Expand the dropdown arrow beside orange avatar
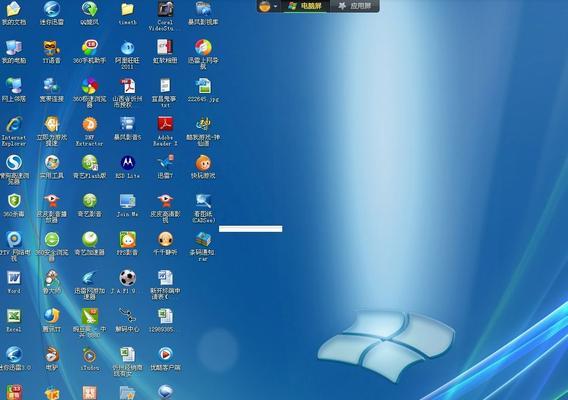The height and width of the screenshot is (400, 568). coord(276,7)
